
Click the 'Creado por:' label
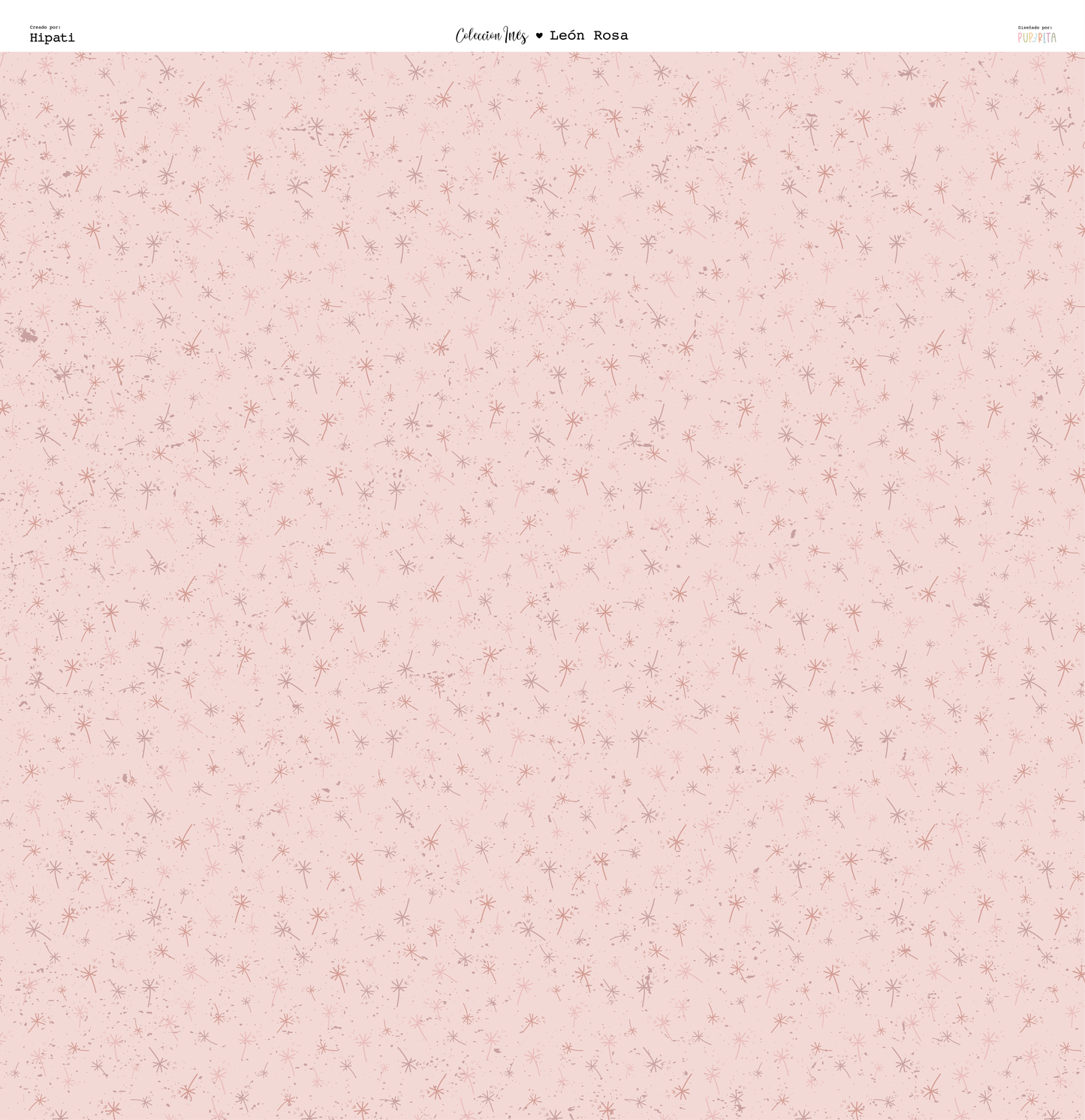tap(45, 27)
